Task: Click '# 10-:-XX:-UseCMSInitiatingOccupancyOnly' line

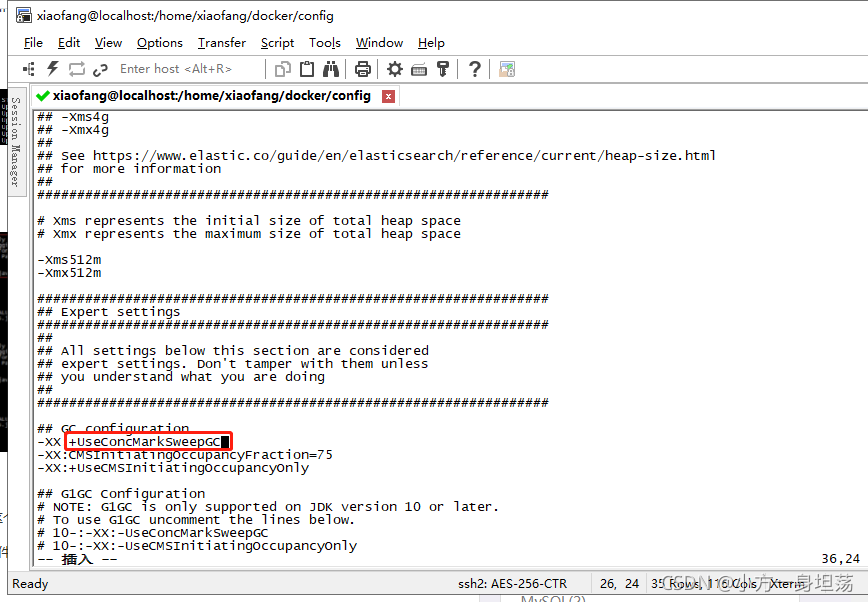Action: tap(197, 546)
